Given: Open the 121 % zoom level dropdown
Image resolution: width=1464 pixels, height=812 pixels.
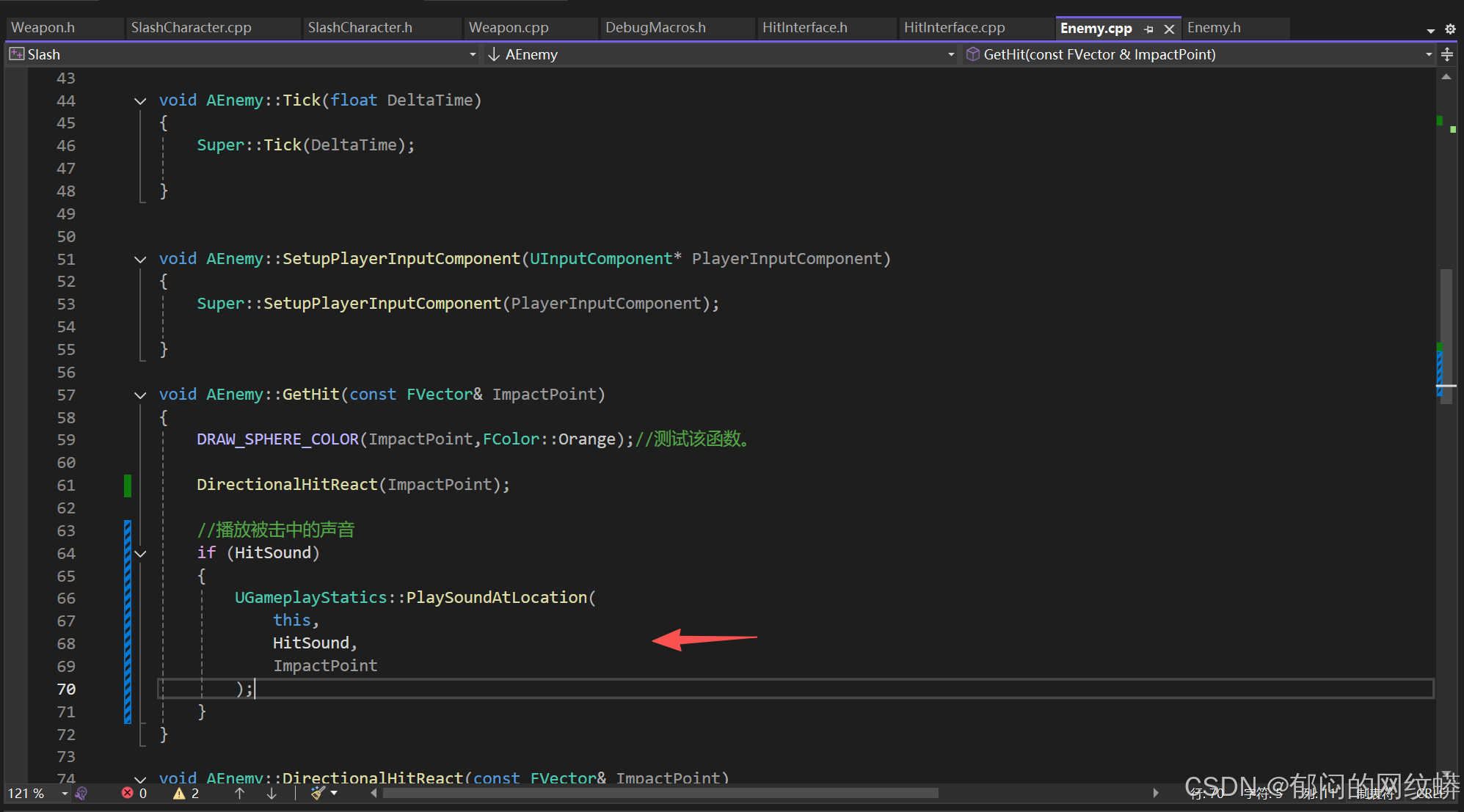Looking at the screenshot, I should pyautogui.click(x=64, y=793).
